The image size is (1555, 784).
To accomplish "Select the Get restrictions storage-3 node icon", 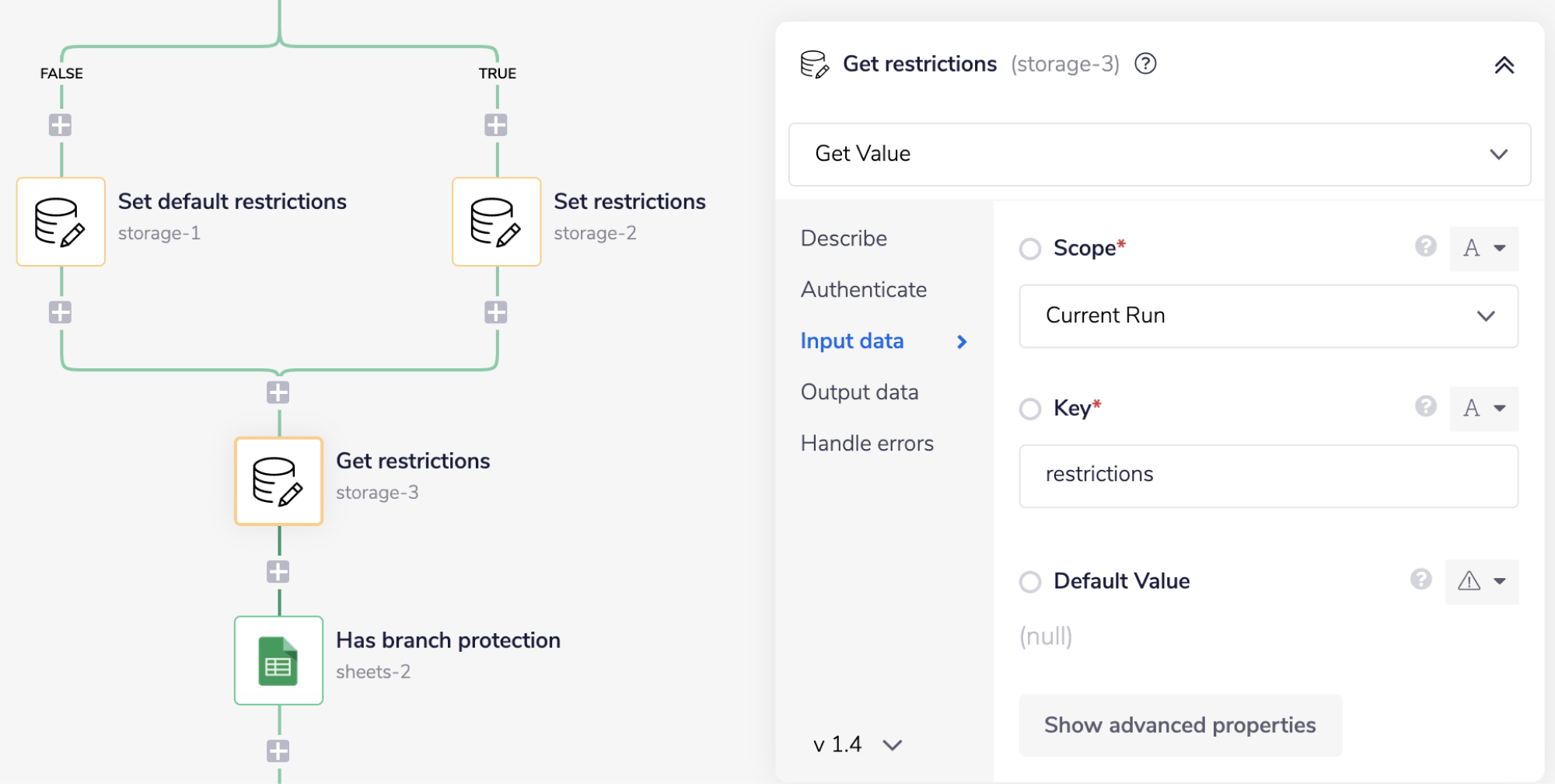I will [278, 480].
